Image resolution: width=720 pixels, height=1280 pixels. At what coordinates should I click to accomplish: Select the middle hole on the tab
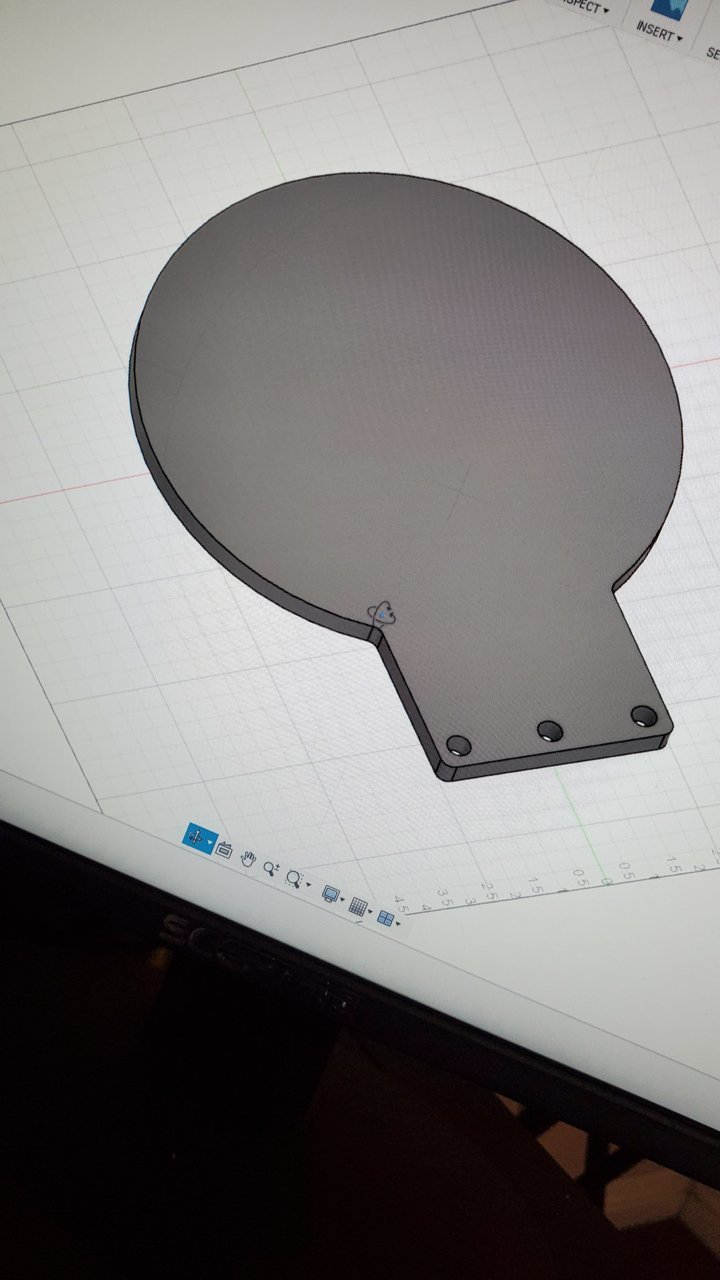click(x=550, y=731)
